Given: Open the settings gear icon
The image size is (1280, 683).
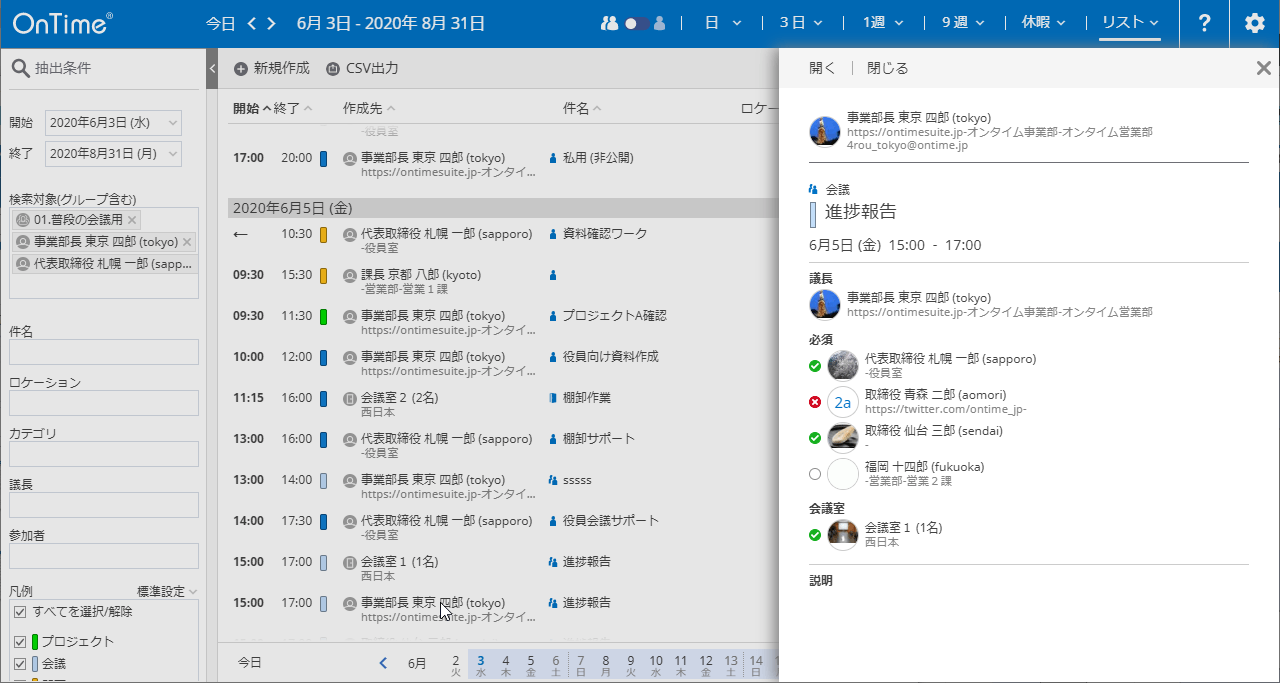Looking at the screenshot, I should coord(1255,23).
